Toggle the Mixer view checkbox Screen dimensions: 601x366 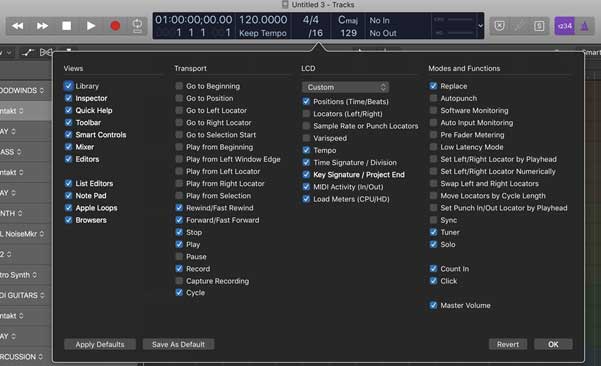click(x=68, y=147)
